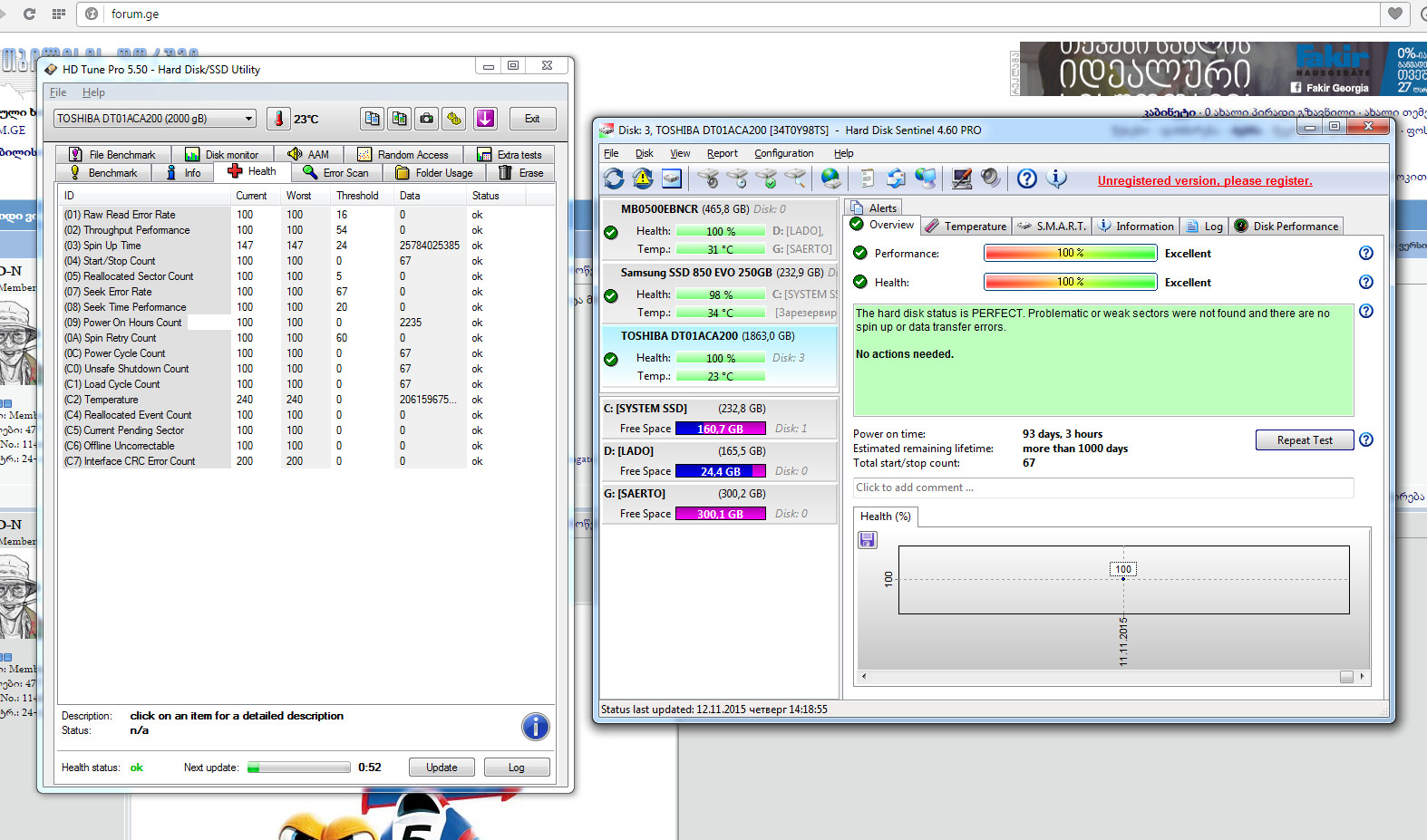Click the purple down-arrow save icon
The image size is (1427, 840).
tap(485, 119)
